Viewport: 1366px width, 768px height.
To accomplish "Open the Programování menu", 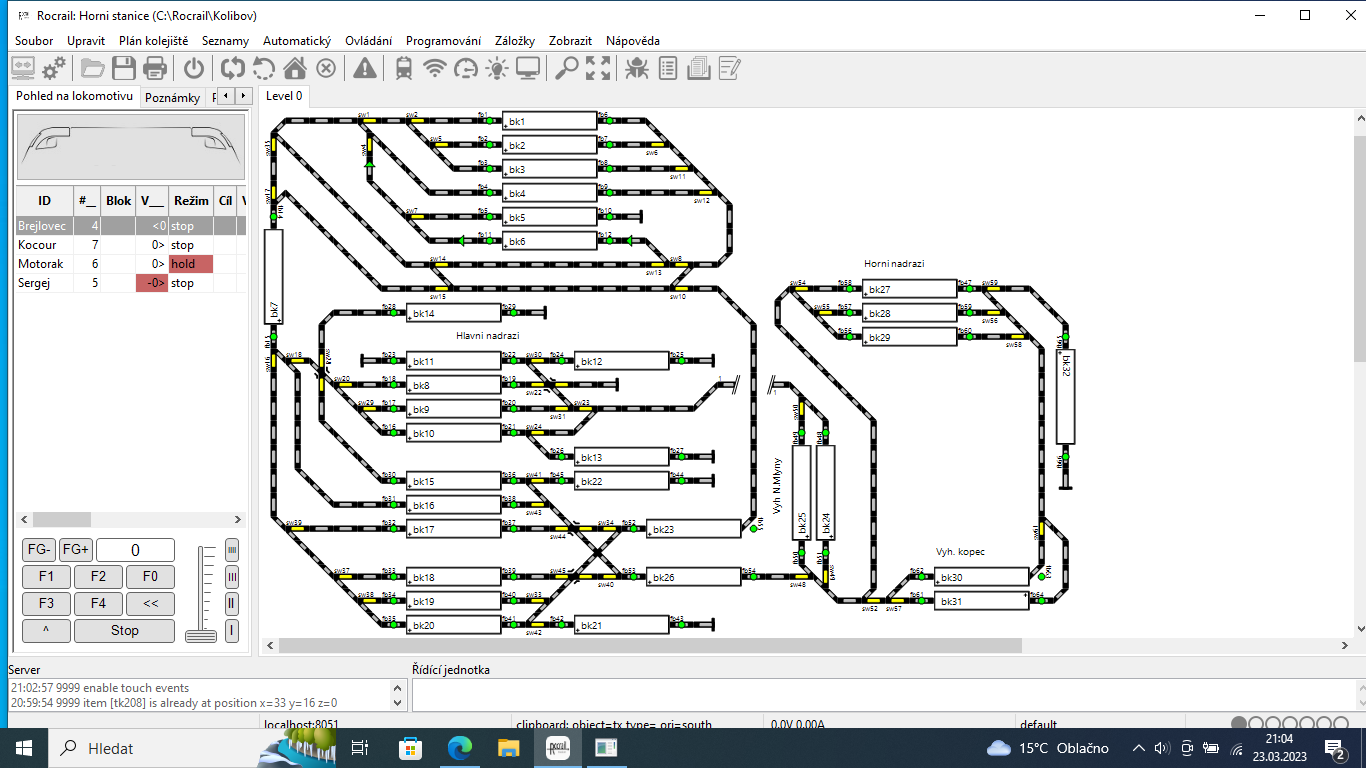I will [443, 41].
